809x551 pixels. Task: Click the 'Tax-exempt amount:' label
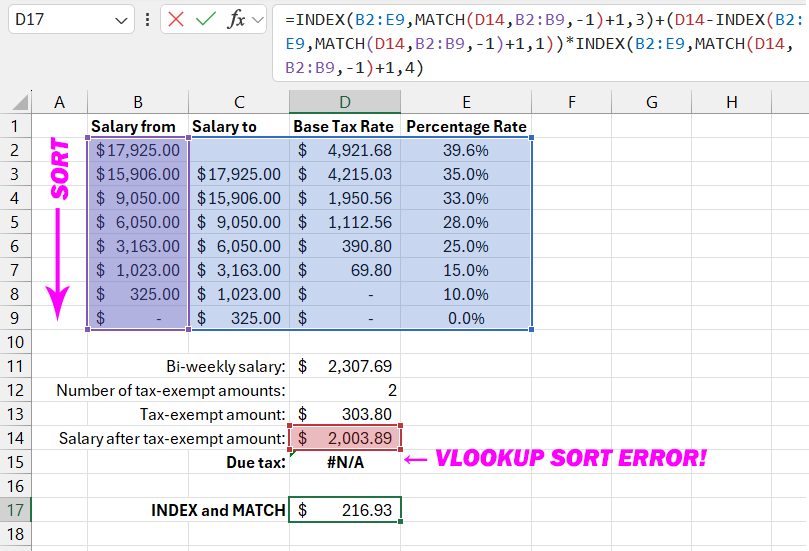tap(213, 414)
